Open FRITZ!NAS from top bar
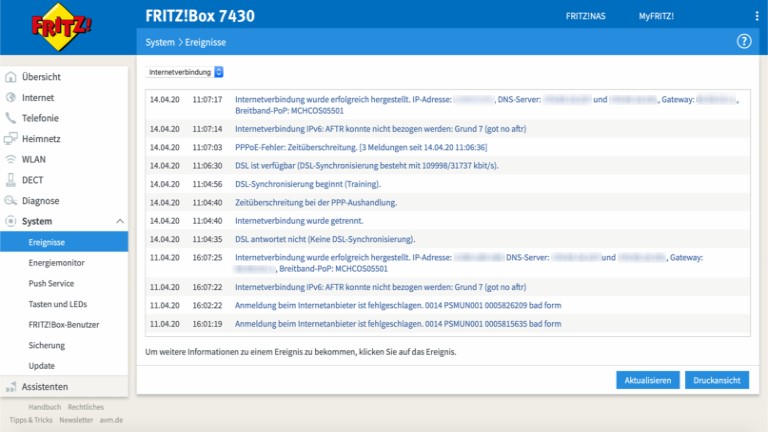 pos(587,16)
